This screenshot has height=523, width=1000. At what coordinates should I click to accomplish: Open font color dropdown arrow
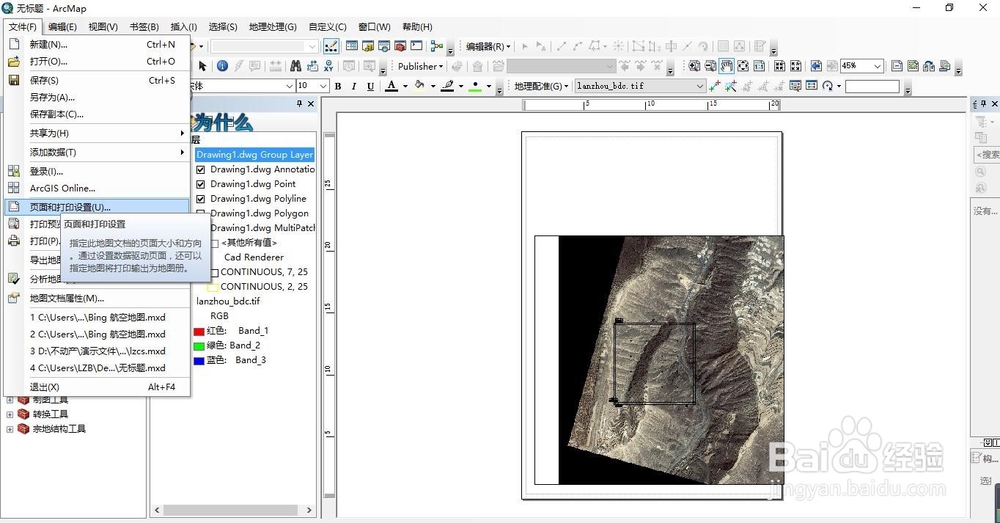tap(406, 86)
